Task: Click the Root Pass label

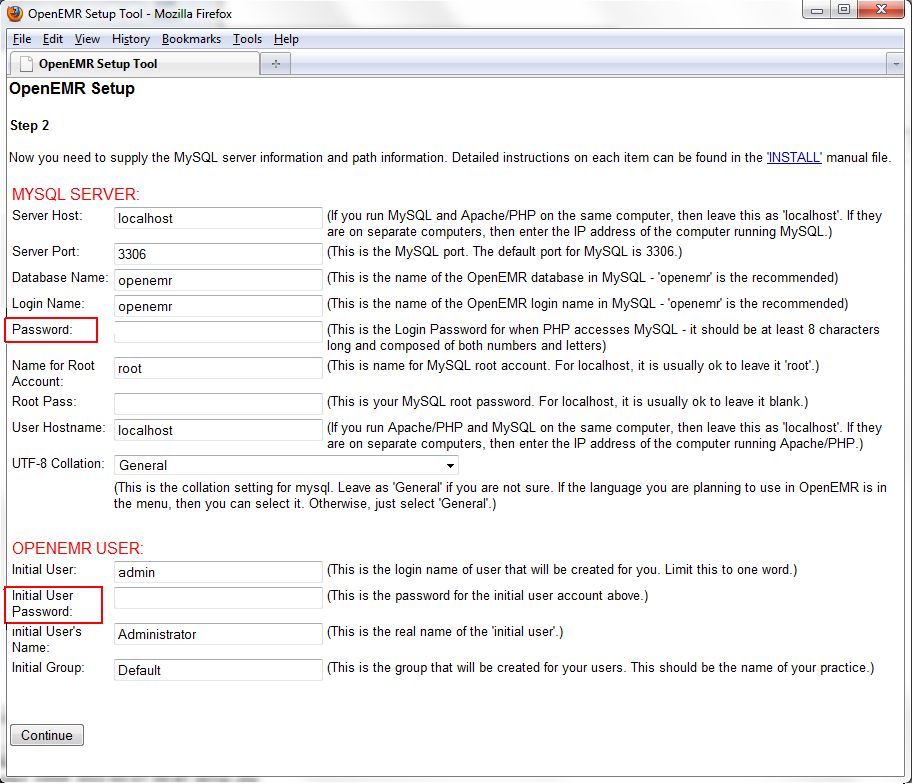Action: pos(44,401)
